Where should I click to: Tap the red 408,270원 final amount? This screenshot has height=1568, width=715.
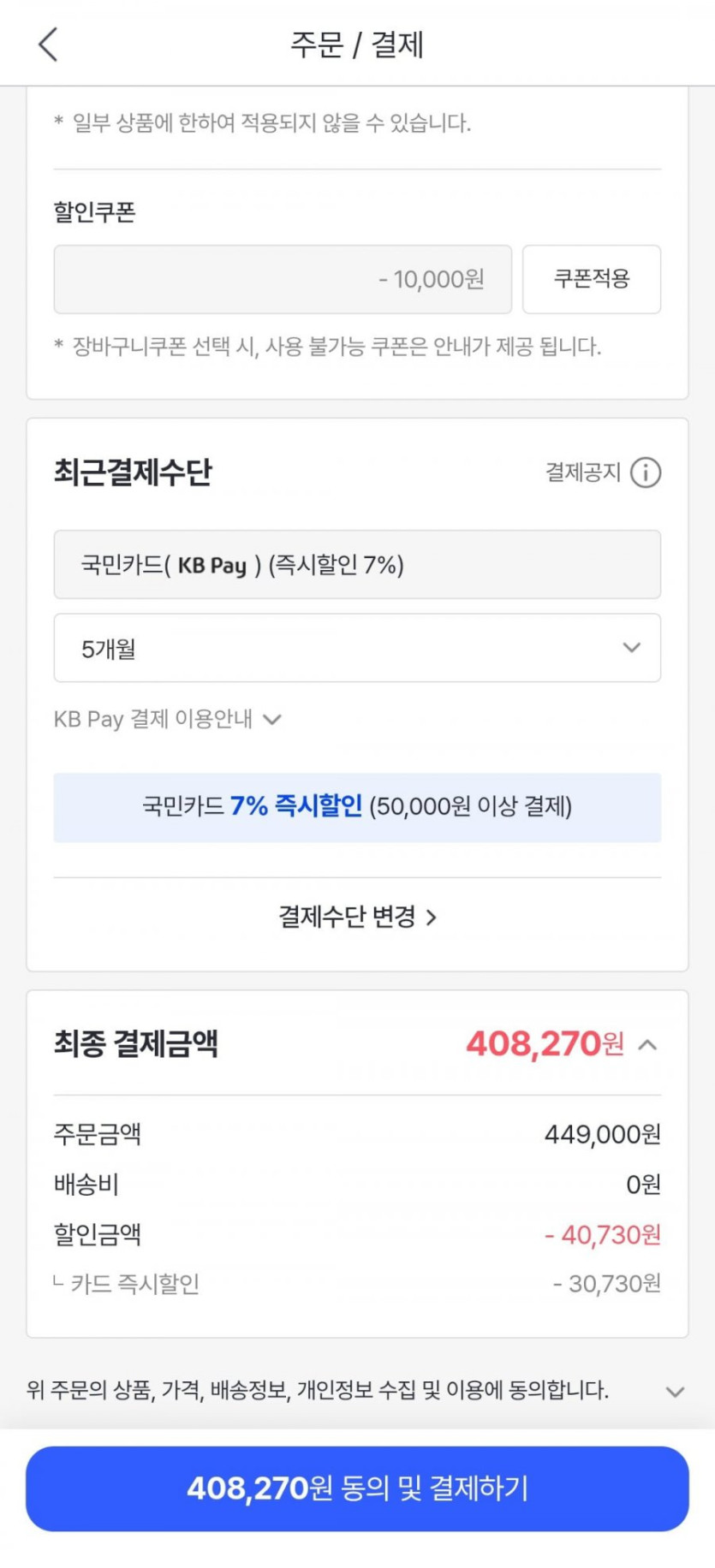[545, 1044]
